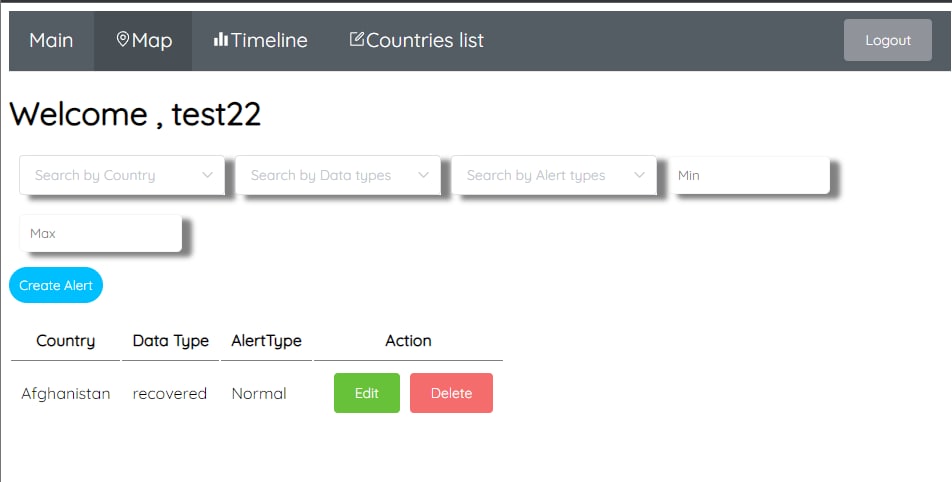Click the Timeline bar chart icon
The image size is (952, 482).
point(221,39)
